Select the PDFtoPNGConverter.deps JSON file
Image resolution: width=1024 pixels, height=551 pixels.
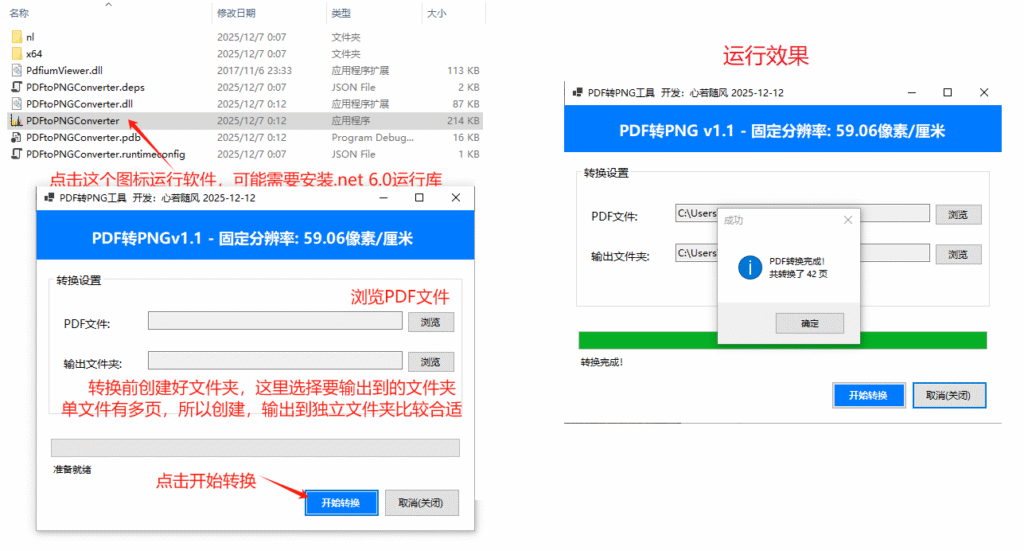pos(84,87)
